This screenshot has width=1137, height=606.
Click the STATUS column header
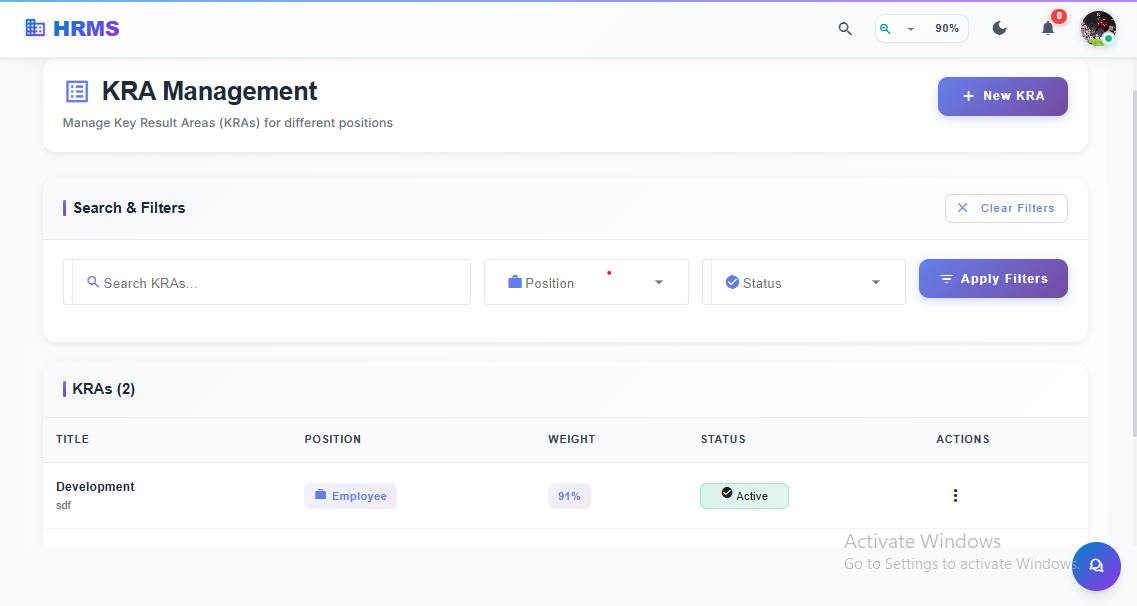tap(723, 439)
